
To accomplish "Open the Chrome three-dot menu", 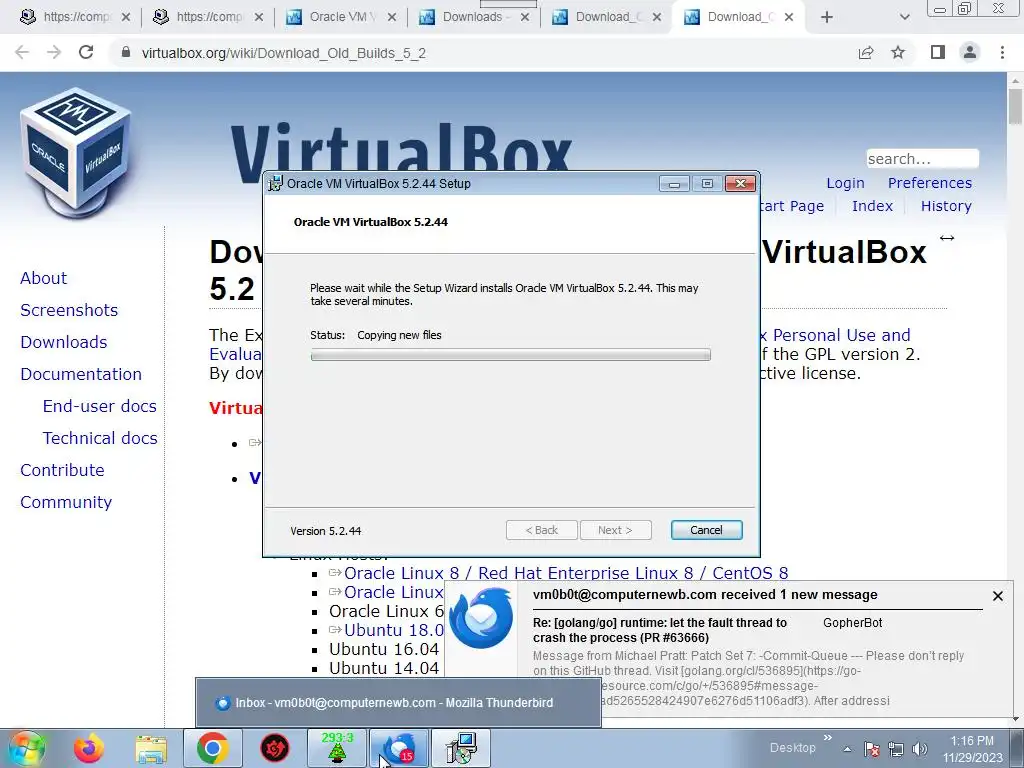I will click(1002, 53).
